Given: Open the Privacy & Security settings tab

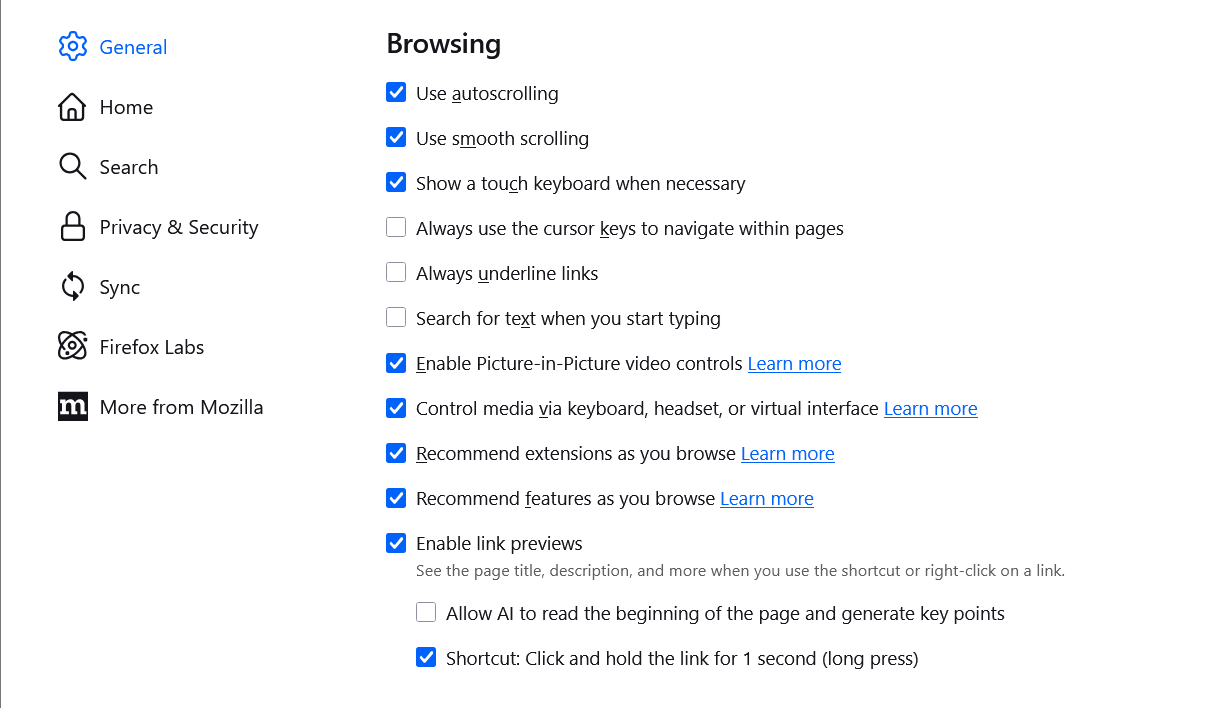Looking at the screenshot, I should (x=178, y=227).
